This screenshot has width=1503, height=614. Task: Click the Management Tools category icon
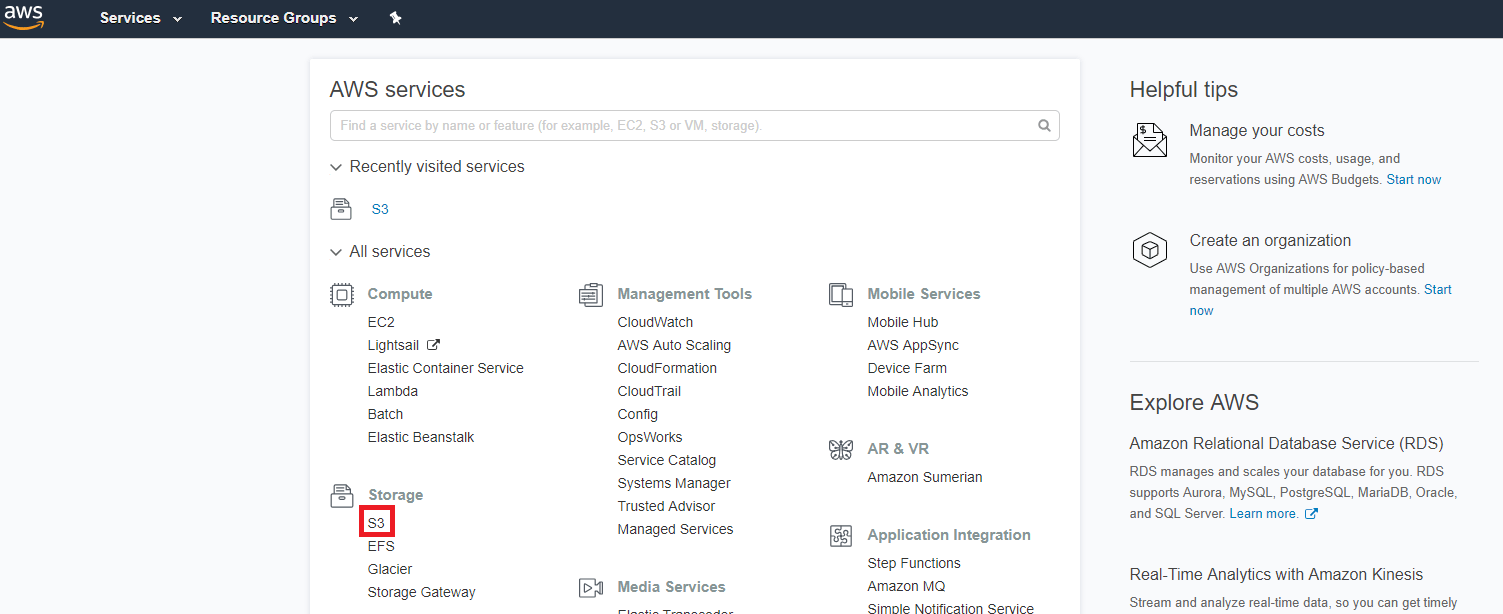pyautogui.click(x=591, y=294)
